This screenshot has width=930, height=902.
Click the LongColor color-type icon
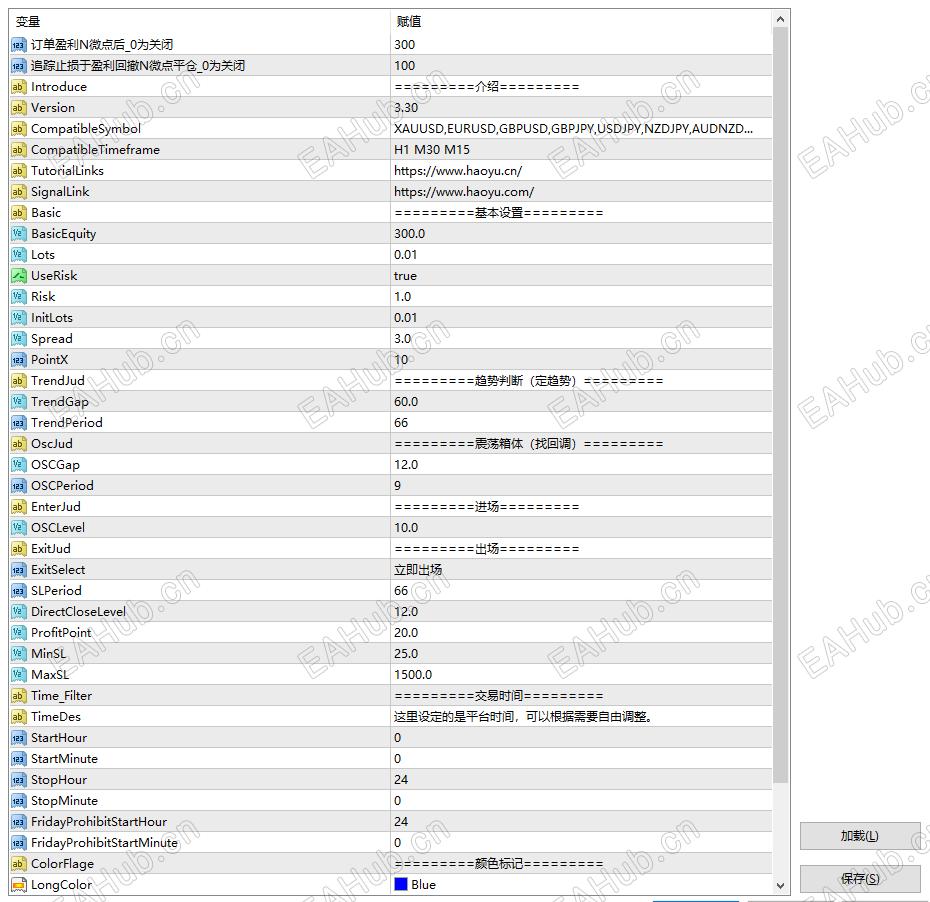pyautogui.click(x=18, y=885)
